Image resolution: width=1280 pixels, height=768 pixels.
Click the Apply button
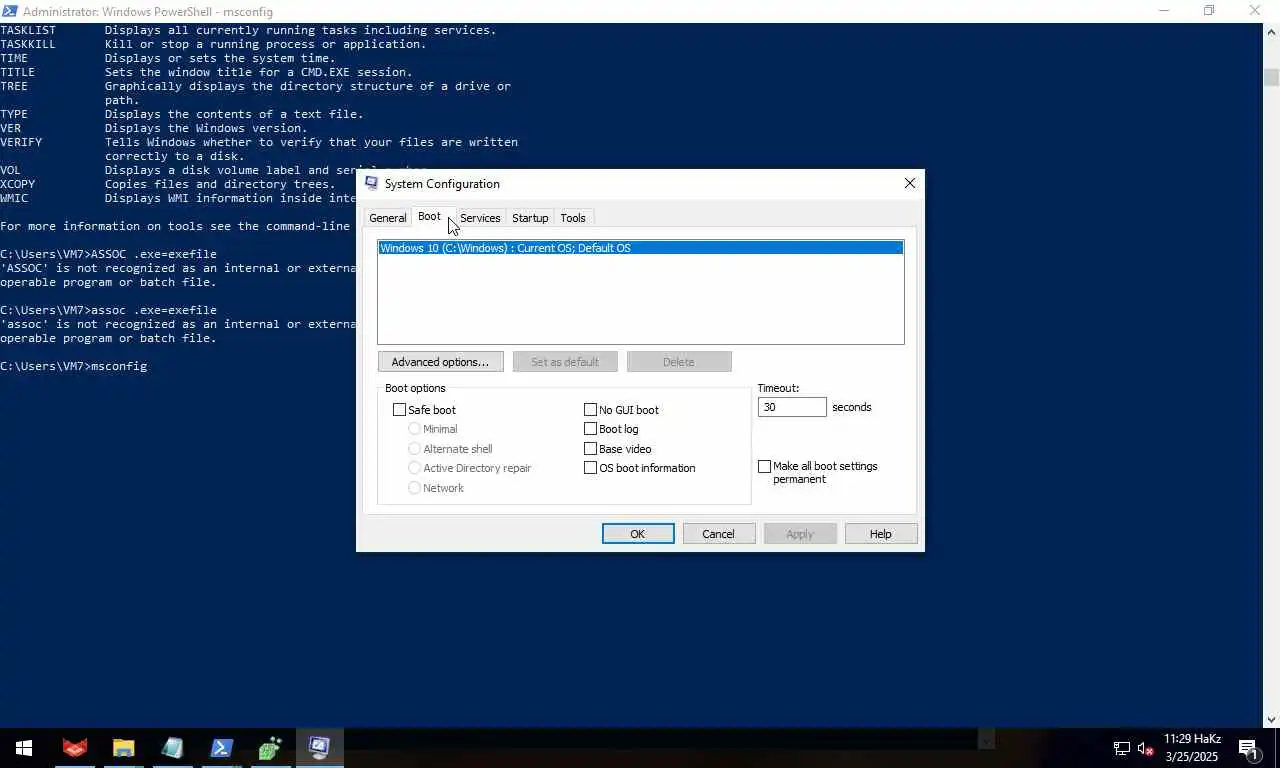[800, 534]
